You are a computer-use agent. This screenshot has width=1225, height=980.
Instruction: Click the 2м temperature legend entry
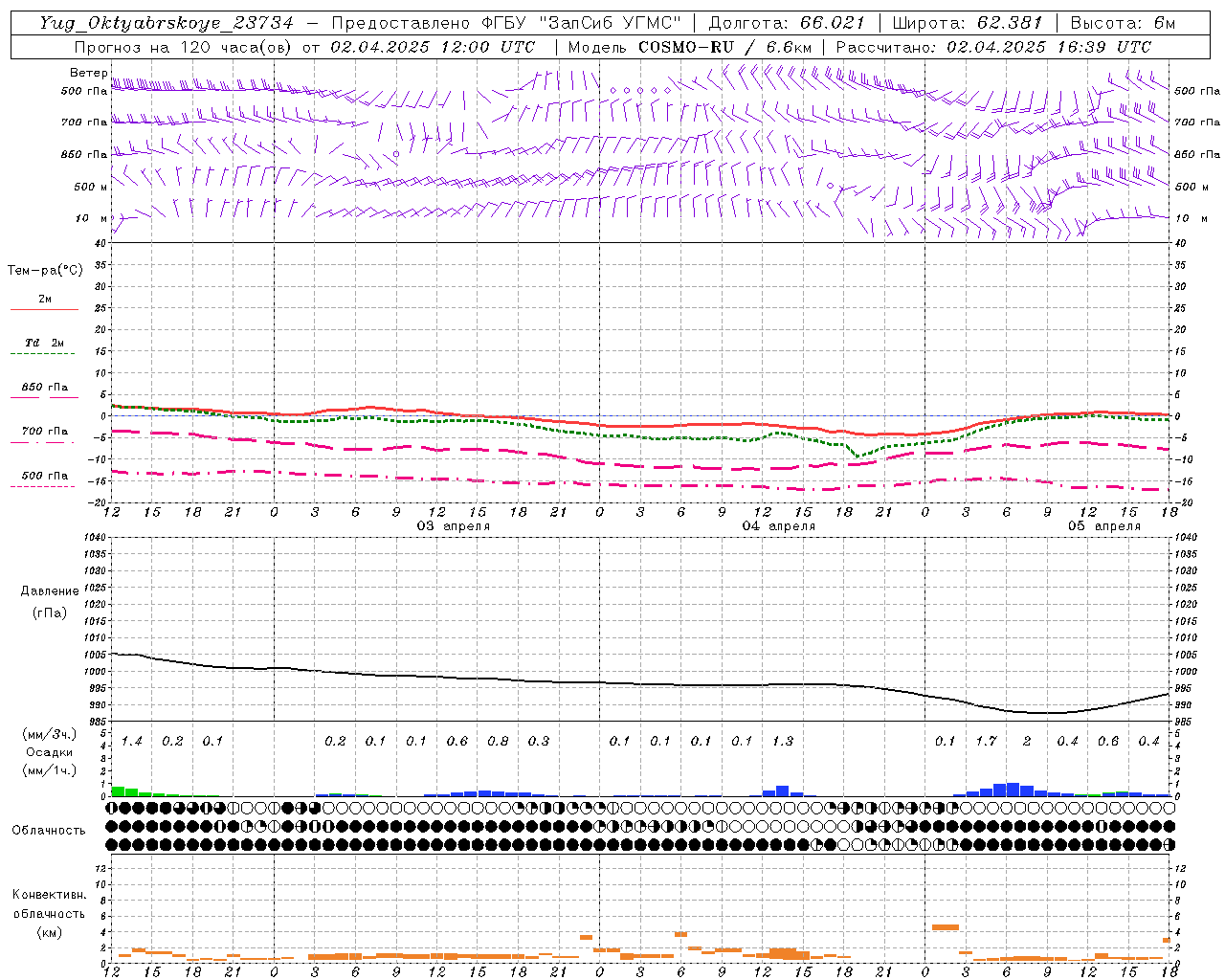pos(45,300)
